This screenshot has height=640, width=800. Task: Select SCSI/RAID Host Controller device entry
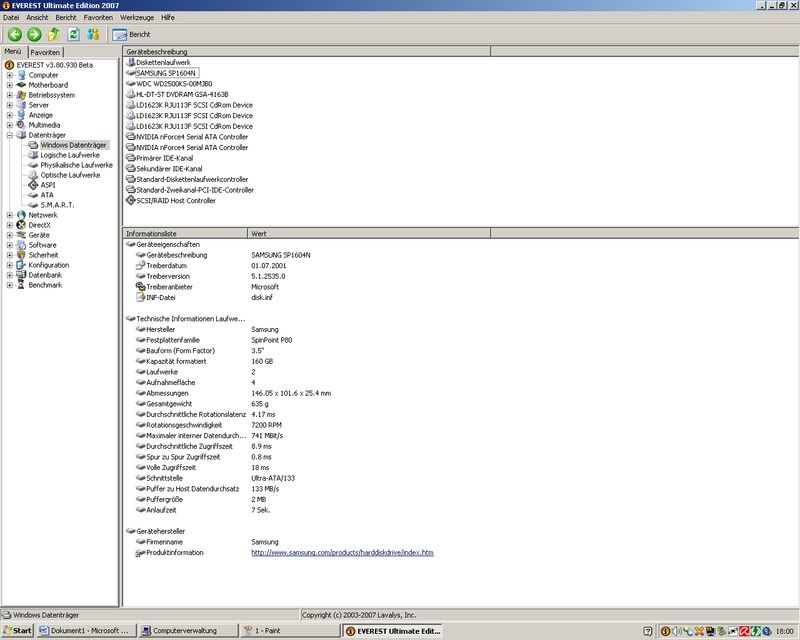(175, 200)
